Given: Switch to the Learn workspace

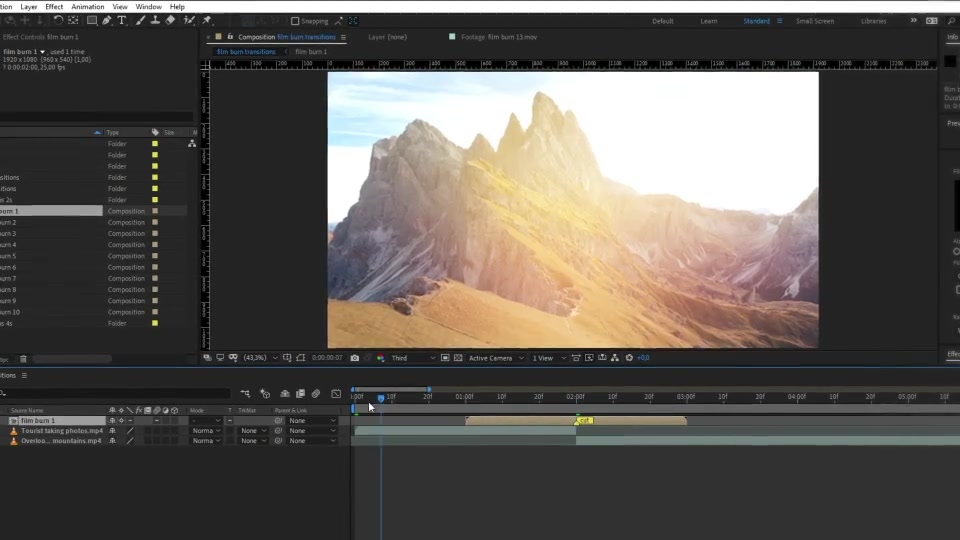Looking at the screenshot, I should click(709, 21).
